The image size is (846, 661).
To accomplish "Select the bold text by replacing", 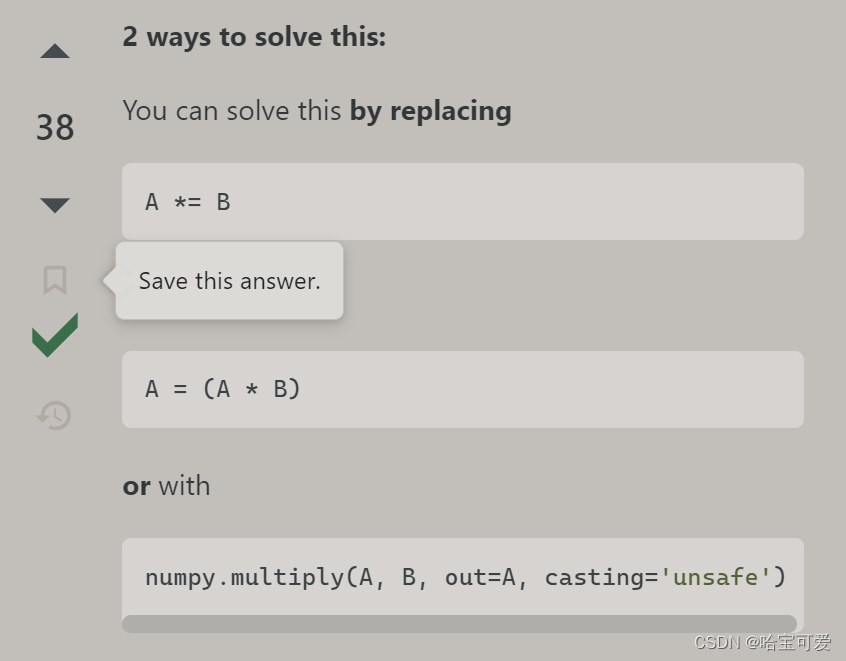I will 431,111.
